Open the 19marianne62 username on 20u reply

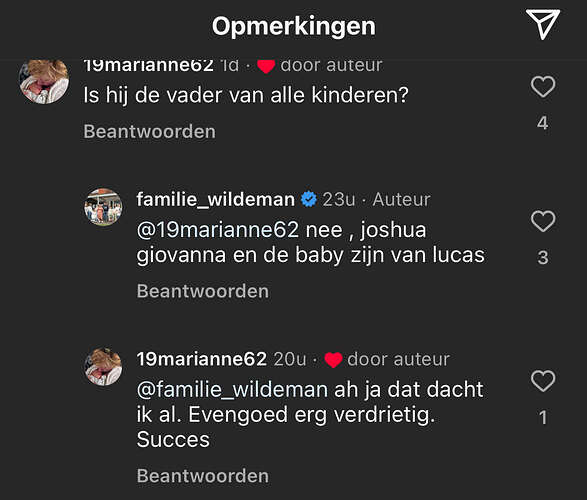201,359
